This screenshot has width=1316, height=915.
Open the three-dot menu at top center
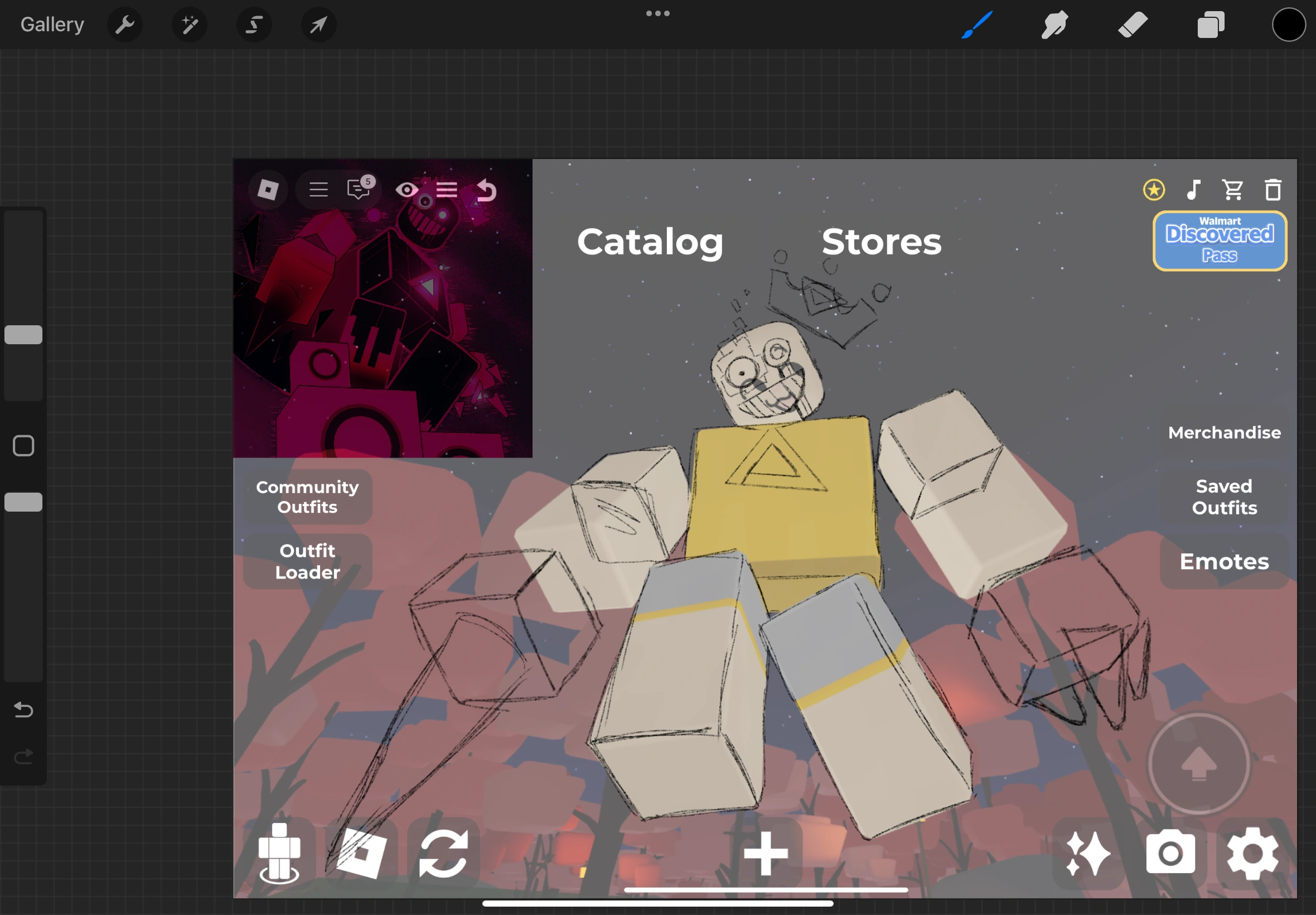tap(657, 13)
